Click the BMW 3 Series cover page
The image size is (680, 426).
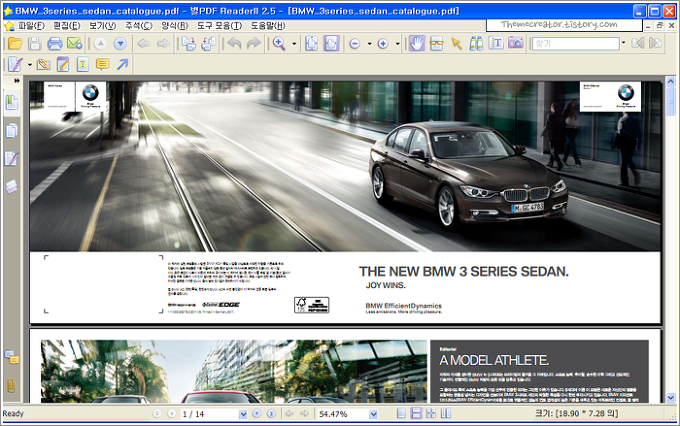pos(345,202)
